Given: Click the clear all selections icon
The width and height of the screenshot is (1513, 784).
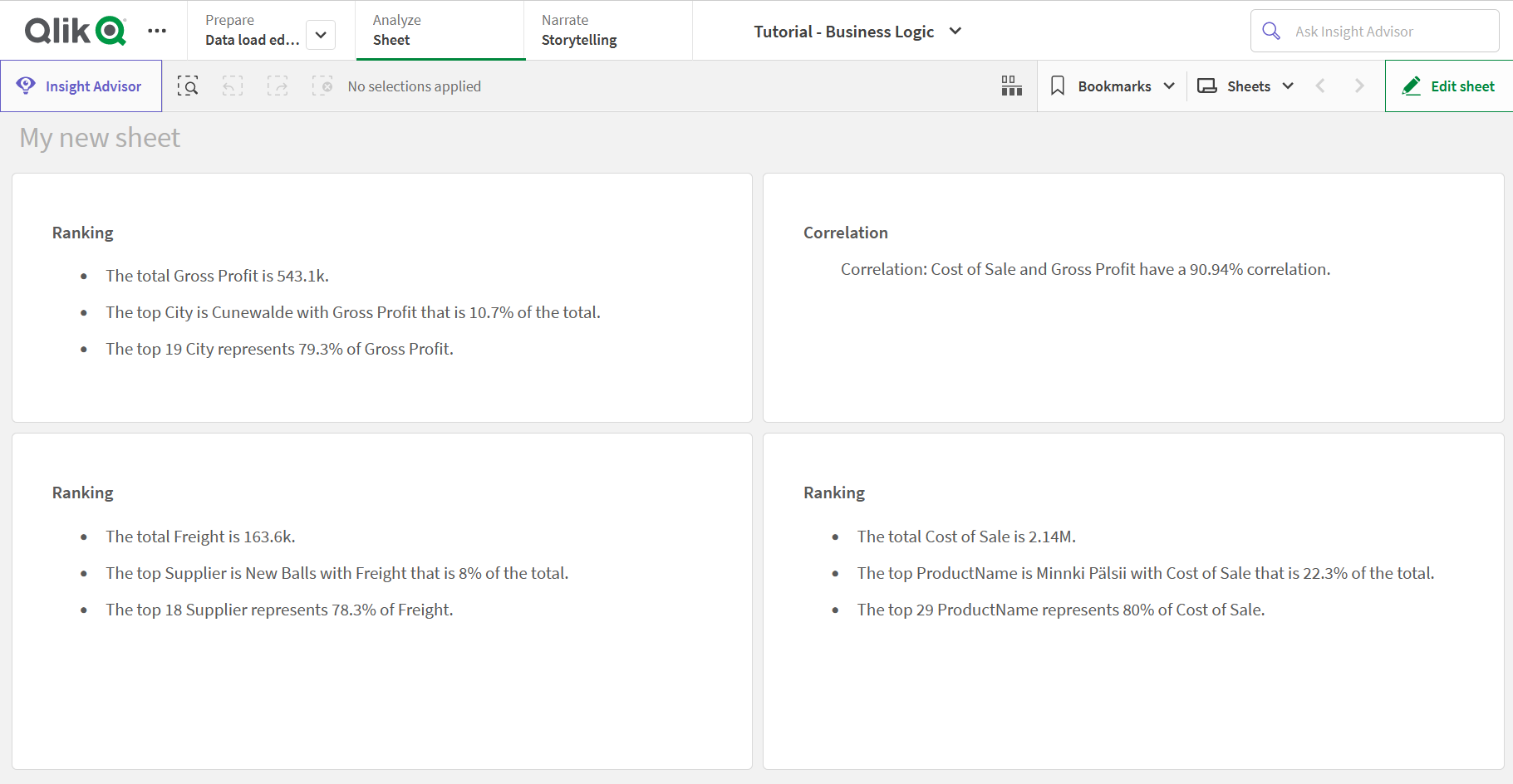Looking at the screenshot, I should coord(322,86).
